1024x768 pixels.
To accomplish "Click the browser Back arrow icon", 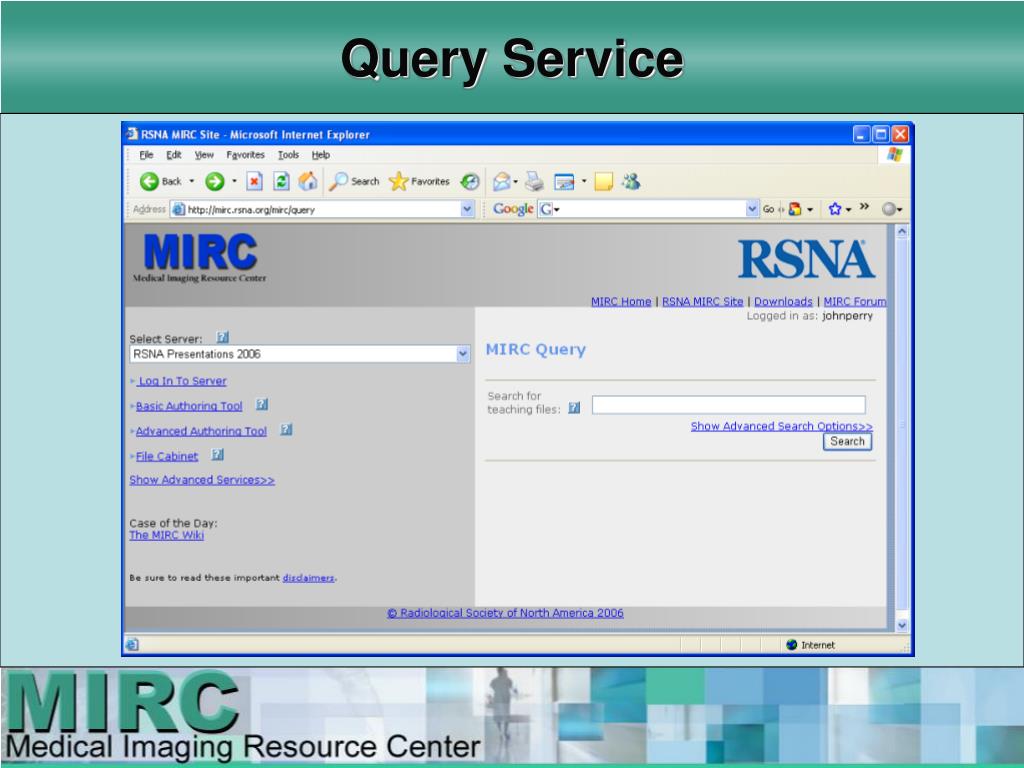I will tap(149, 182).
